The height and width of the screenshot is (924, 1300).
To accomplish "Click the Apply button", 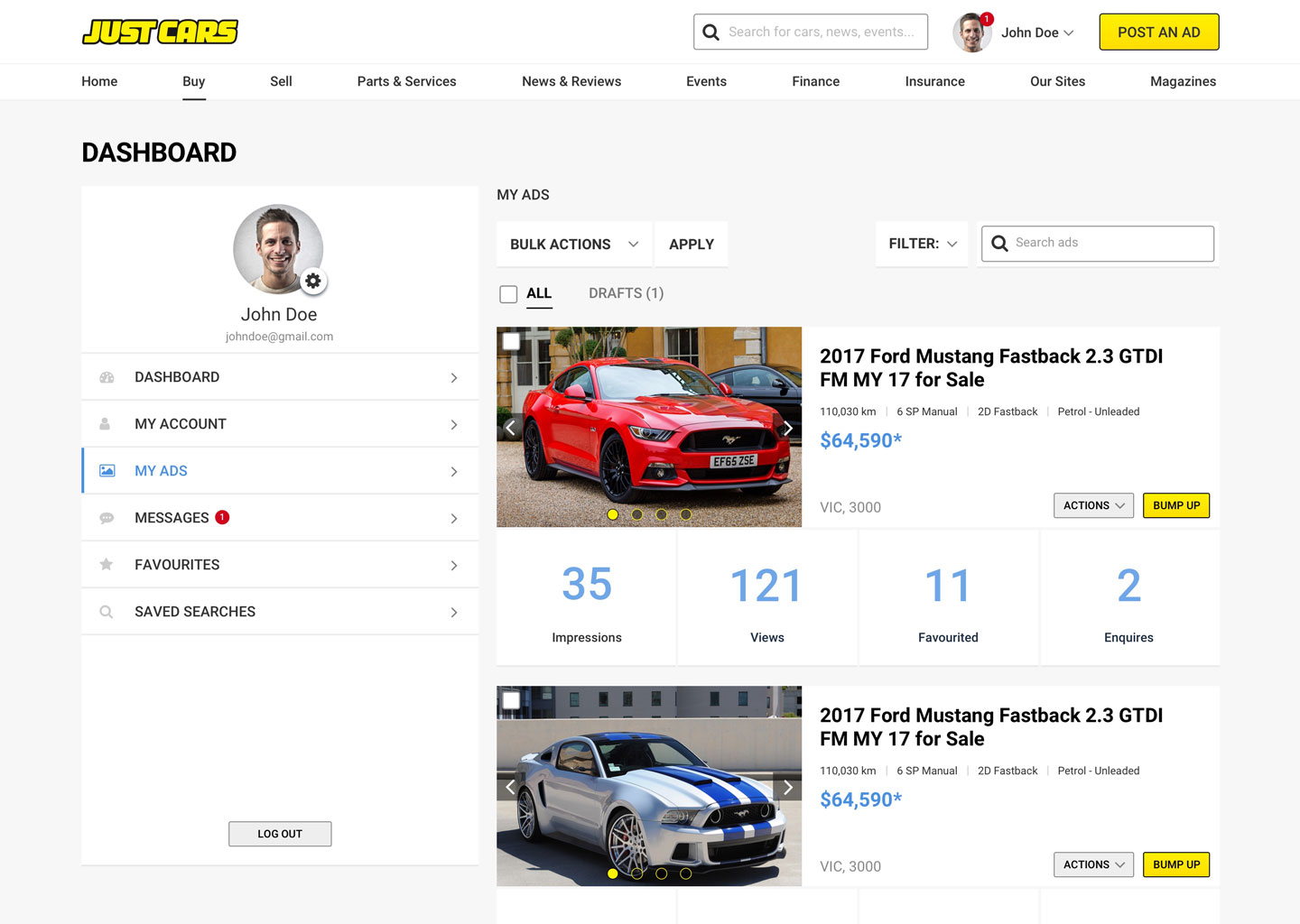I will pos(692,245).
